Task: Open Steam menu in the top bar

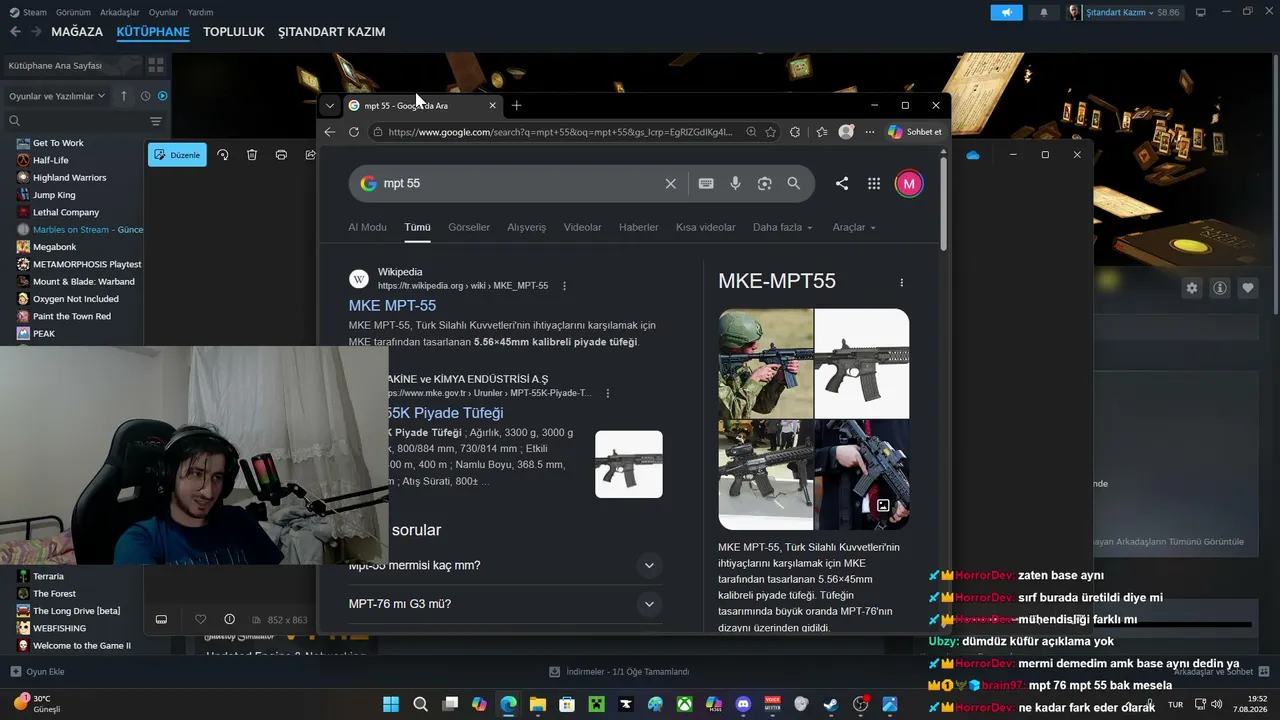Action: (28, 12)
